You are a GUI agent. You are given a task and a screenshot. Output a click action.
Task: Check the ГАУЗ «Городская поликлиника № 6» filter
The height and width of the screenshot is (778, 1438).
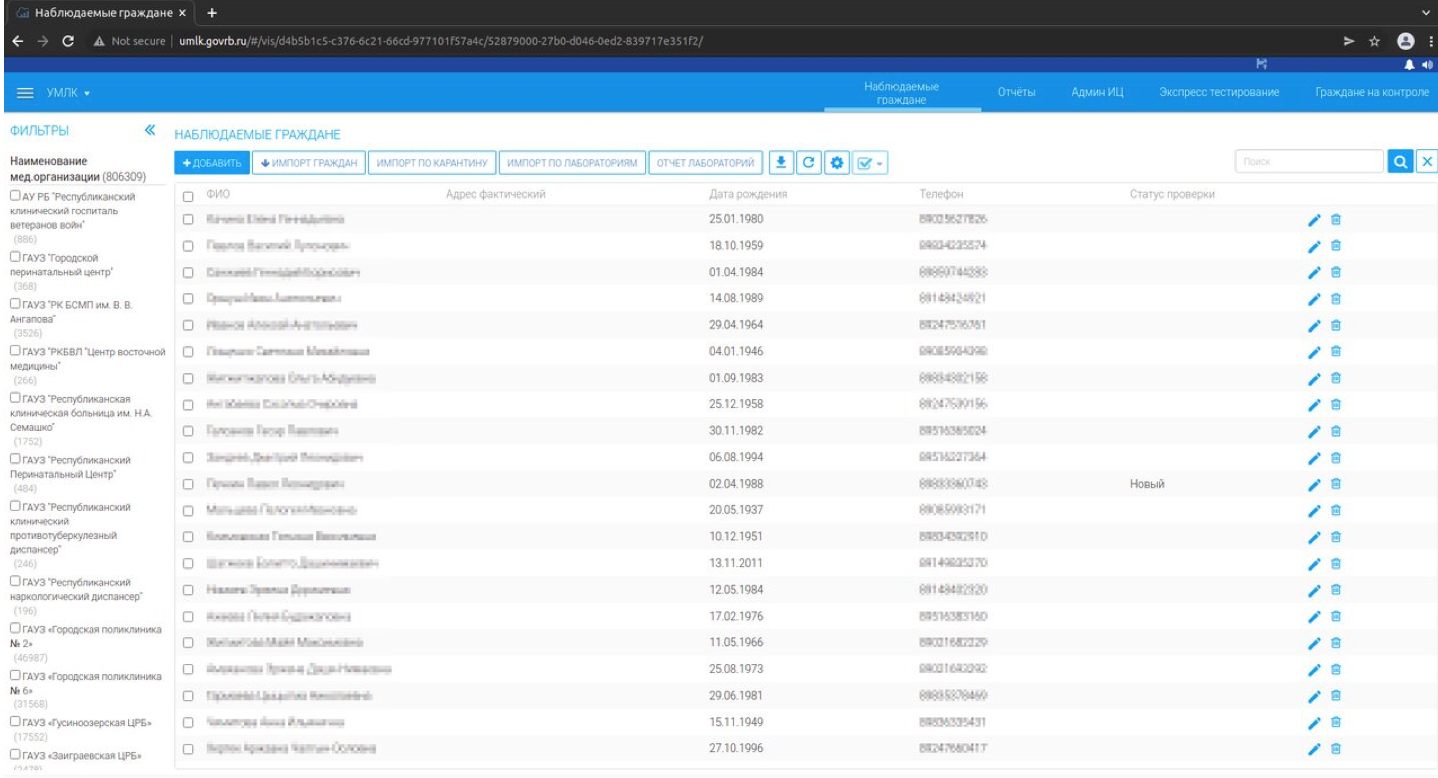[x=14, y=678]
